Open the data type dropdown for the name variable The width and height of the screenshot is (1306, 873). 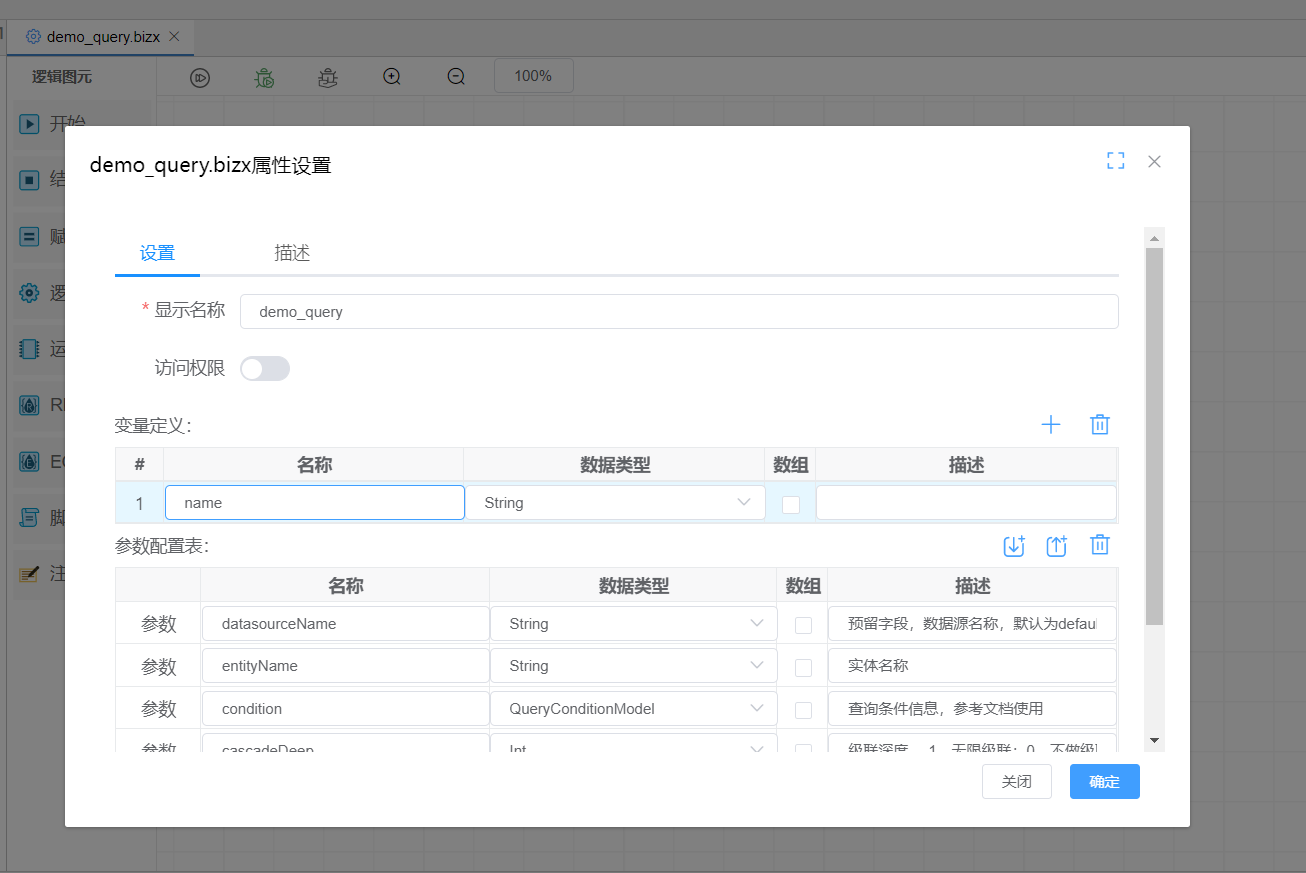pyautogui.click(x=743, y=502)
